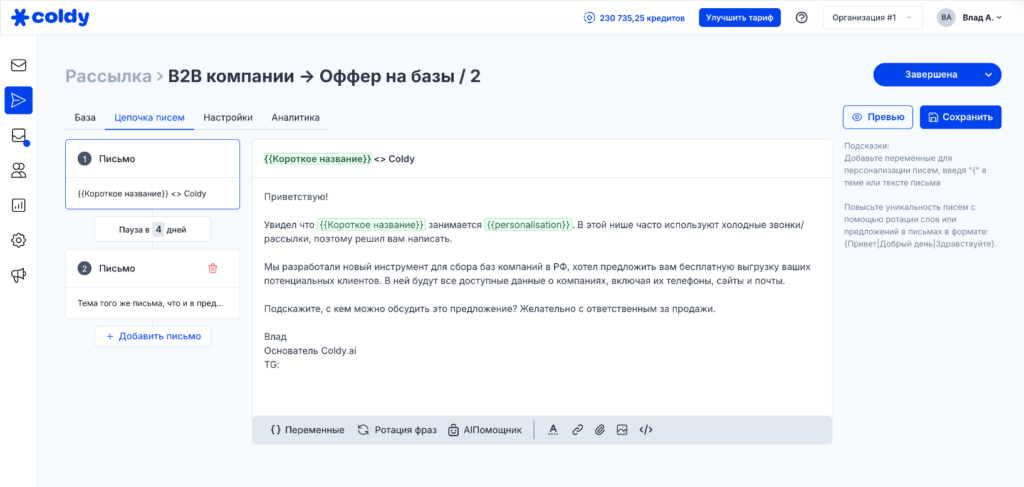Open text color formatting icon

pyautogui.click(x=553, y=430)
